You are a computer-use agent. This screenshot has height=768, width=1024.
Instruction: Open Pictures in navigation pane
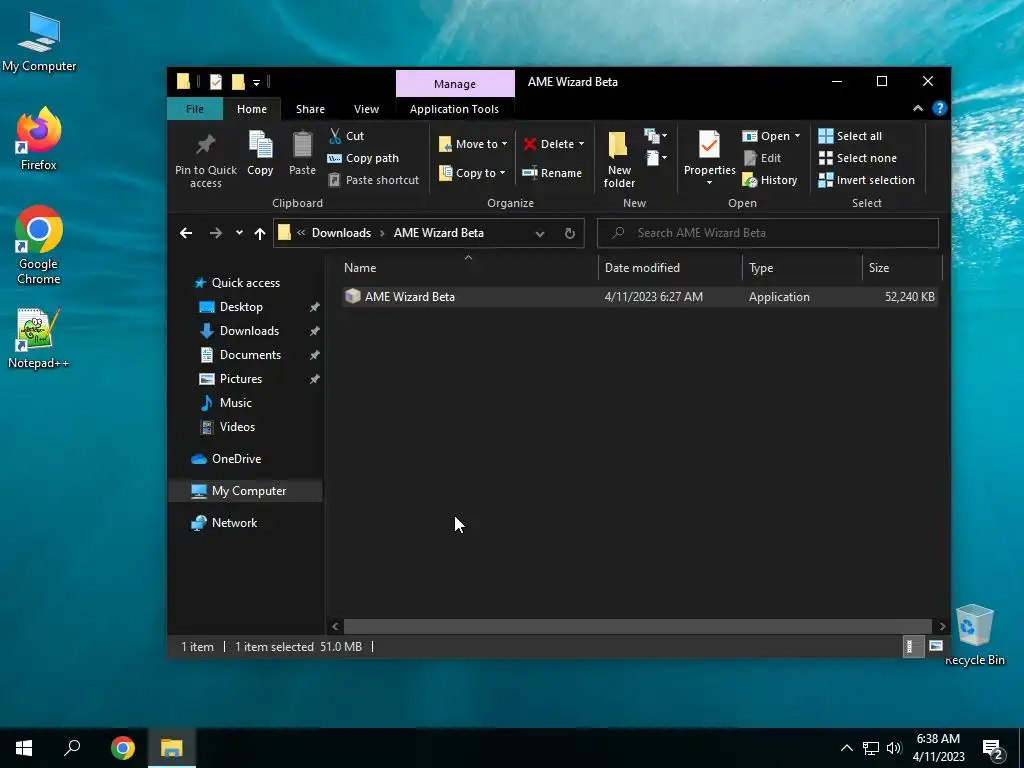click(x=240, y=379)
